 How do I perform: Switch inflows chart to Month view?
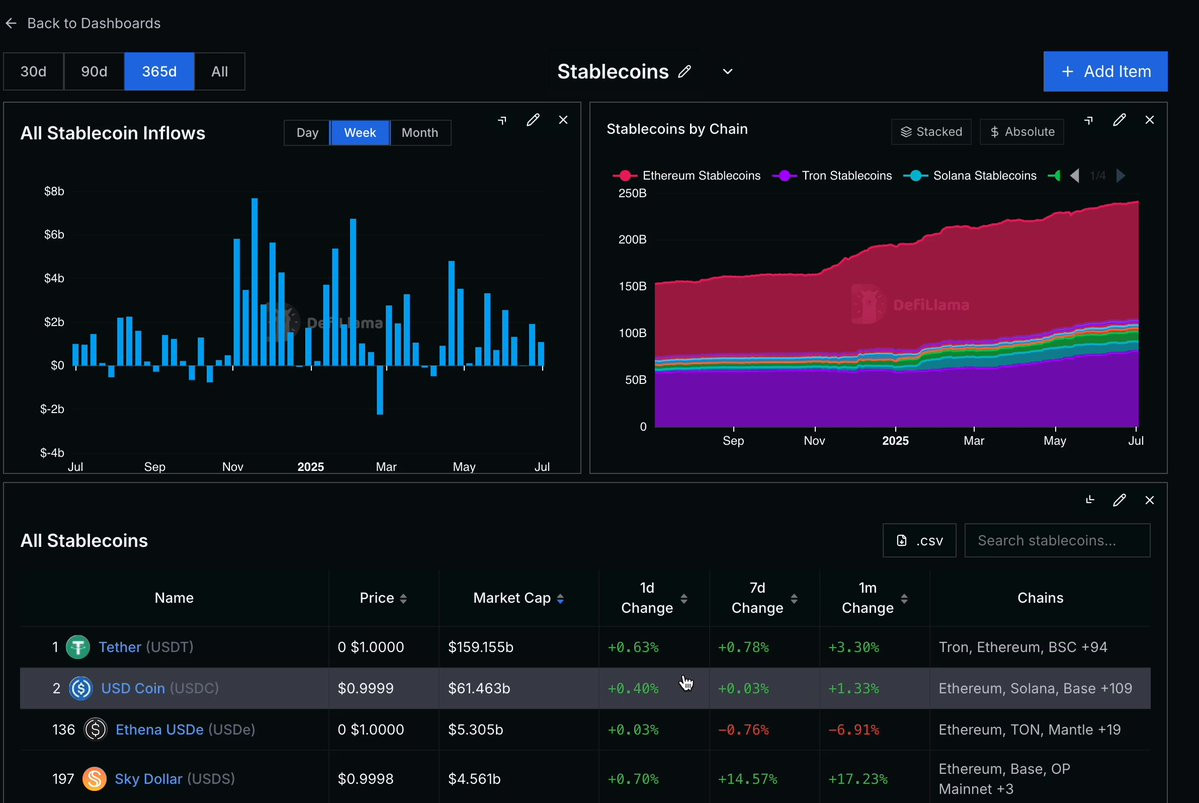(420, 132)
